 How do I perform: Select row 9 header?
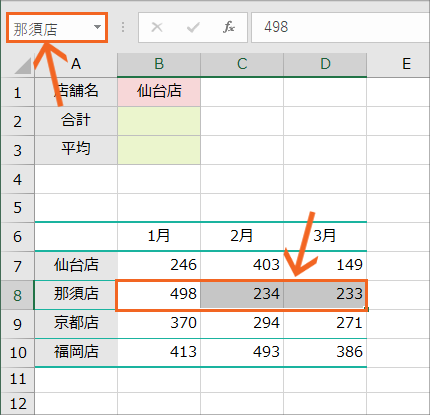[18, 324]
